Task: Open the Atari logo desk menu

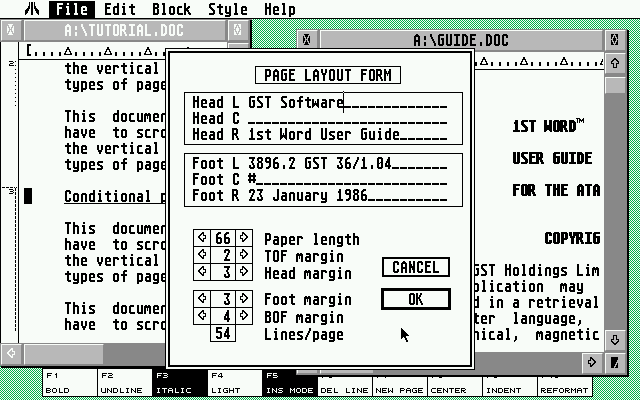Action: pos(32,9)
